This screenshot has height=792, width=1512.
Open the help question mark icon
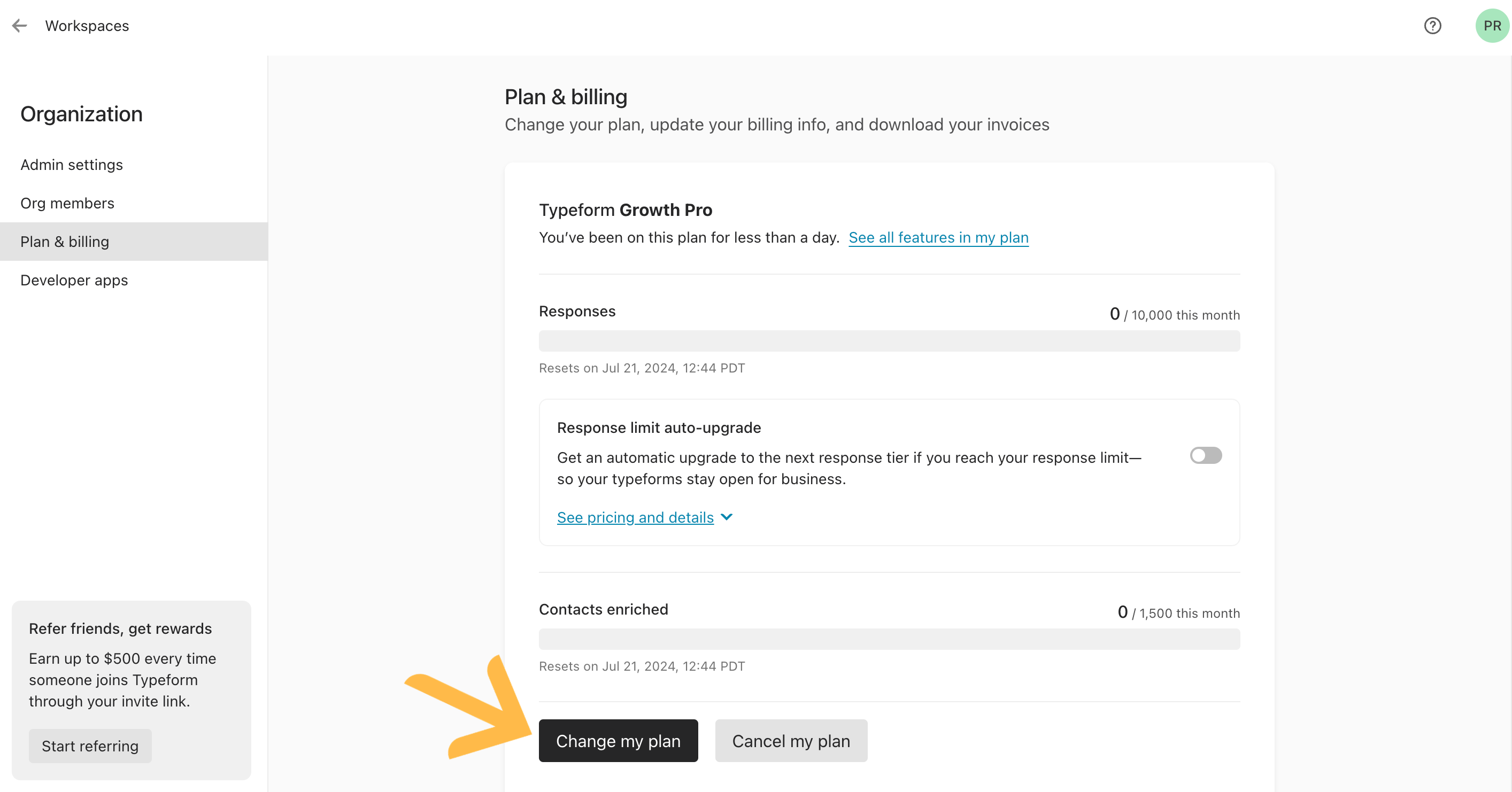coord(1432,26)
